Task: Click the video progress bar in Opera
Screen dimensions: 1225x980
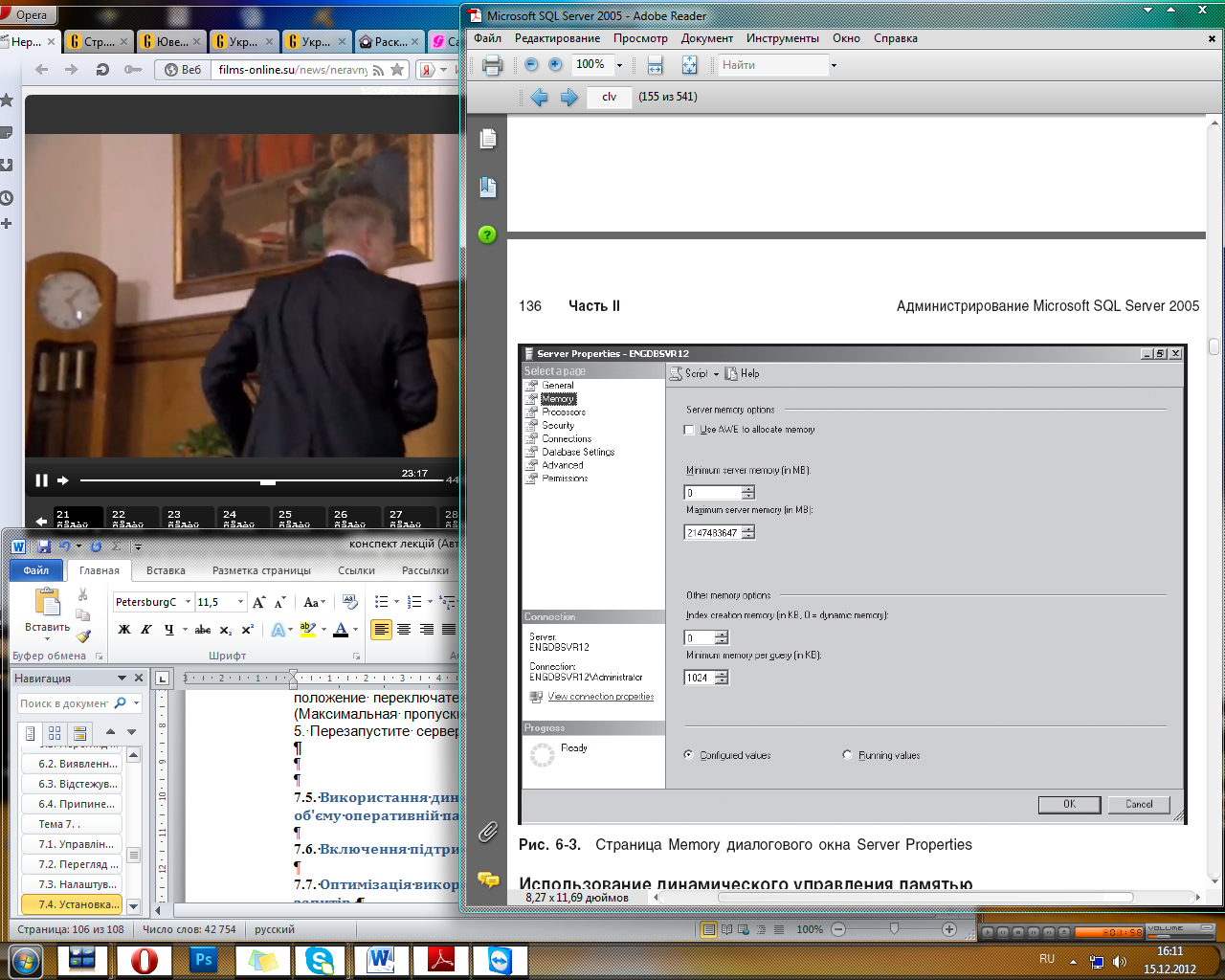Action: coord(263,480)
